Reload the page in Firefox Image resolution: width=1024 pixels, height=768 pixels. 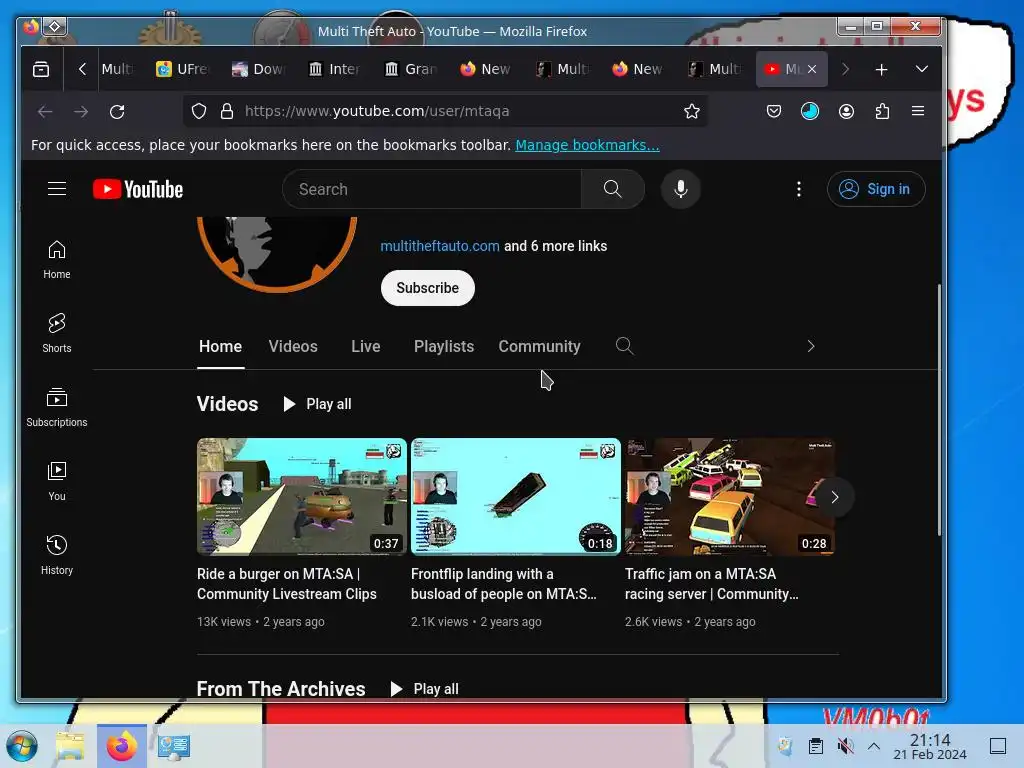[x=117, y=112]
